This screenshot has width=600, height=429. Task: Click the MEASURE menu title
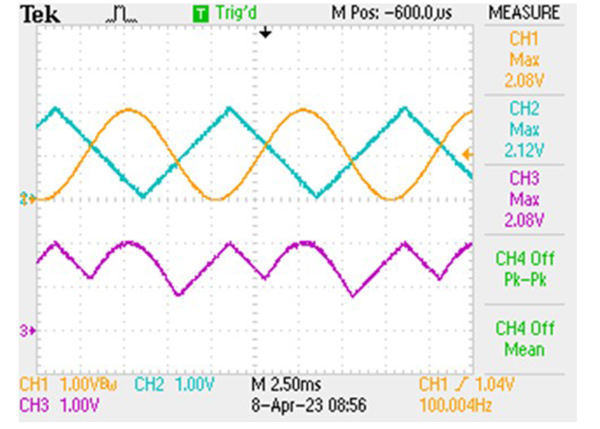(524, 13)
